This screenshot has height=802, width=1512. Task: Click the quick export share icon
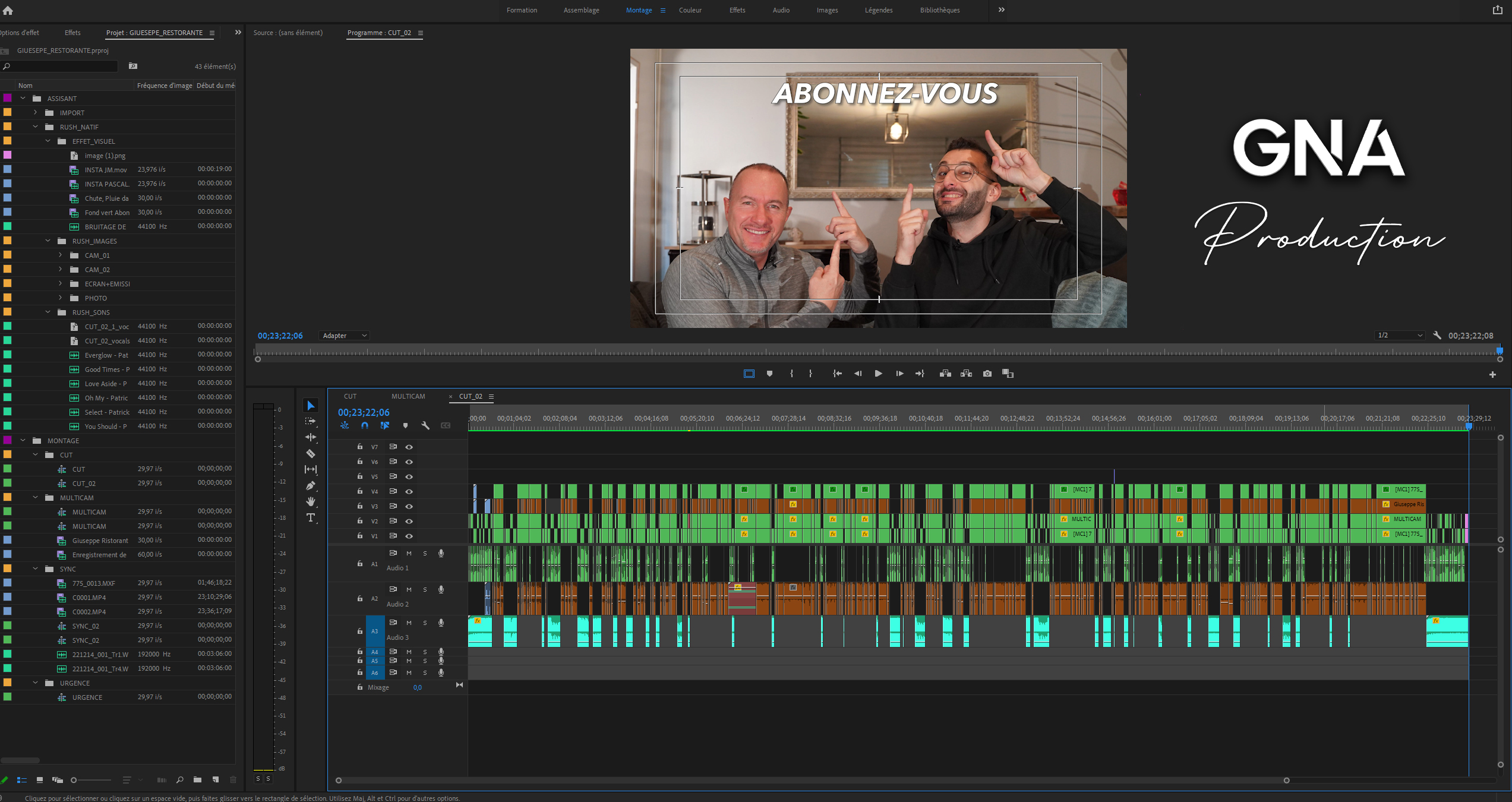tap(1498, 10)
